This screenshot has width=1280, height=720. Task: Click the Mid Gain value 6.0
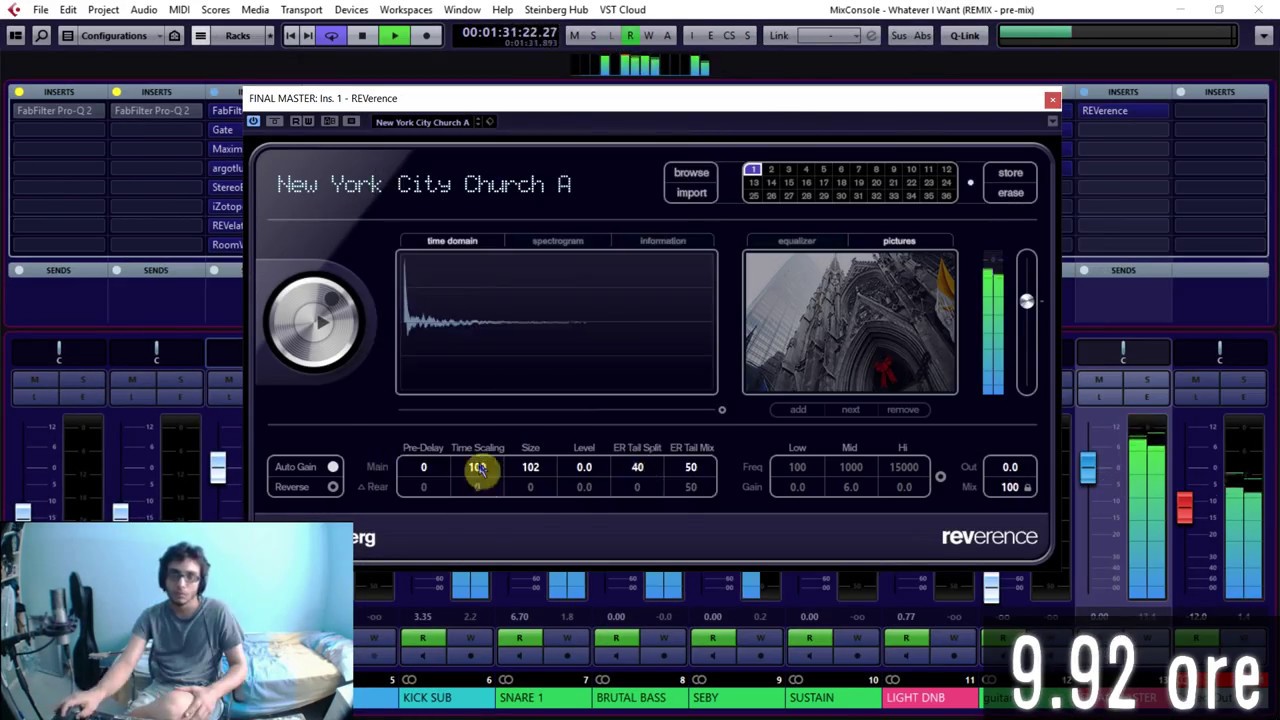850,487
